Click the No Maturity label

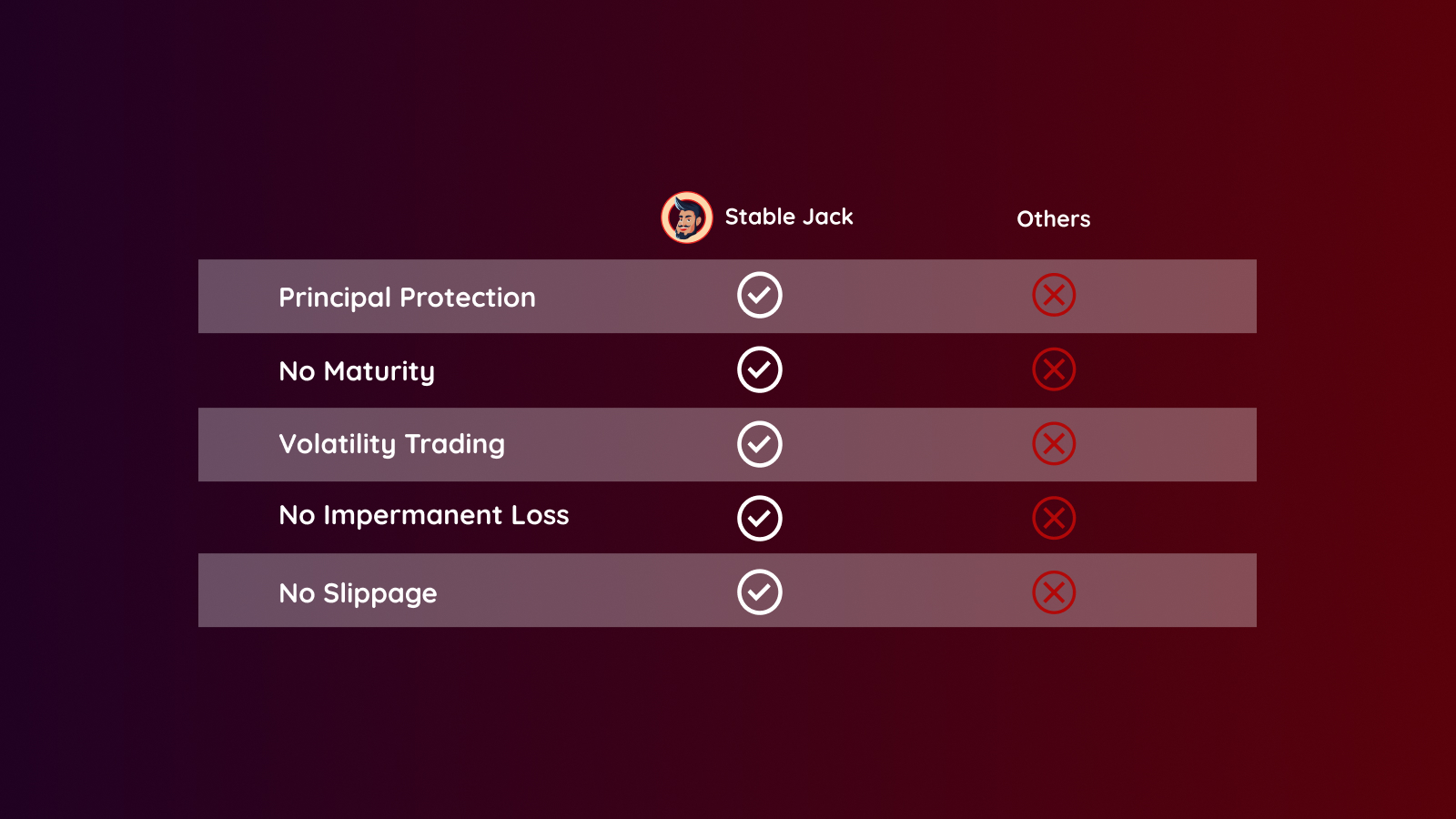point(357,371)
